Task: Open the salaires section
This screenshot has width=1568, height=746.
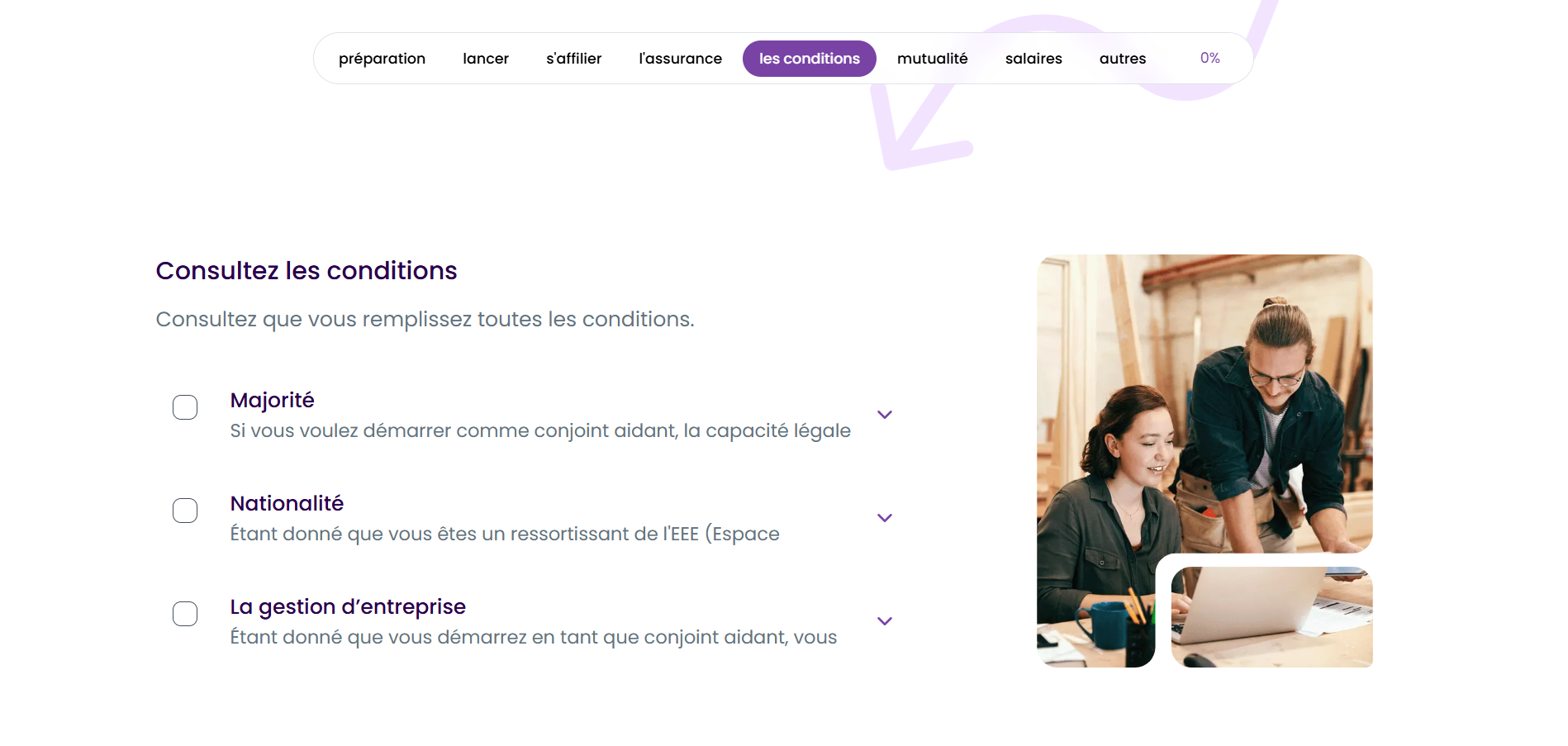Action: pyautogui.click(x=1033, y=58)
